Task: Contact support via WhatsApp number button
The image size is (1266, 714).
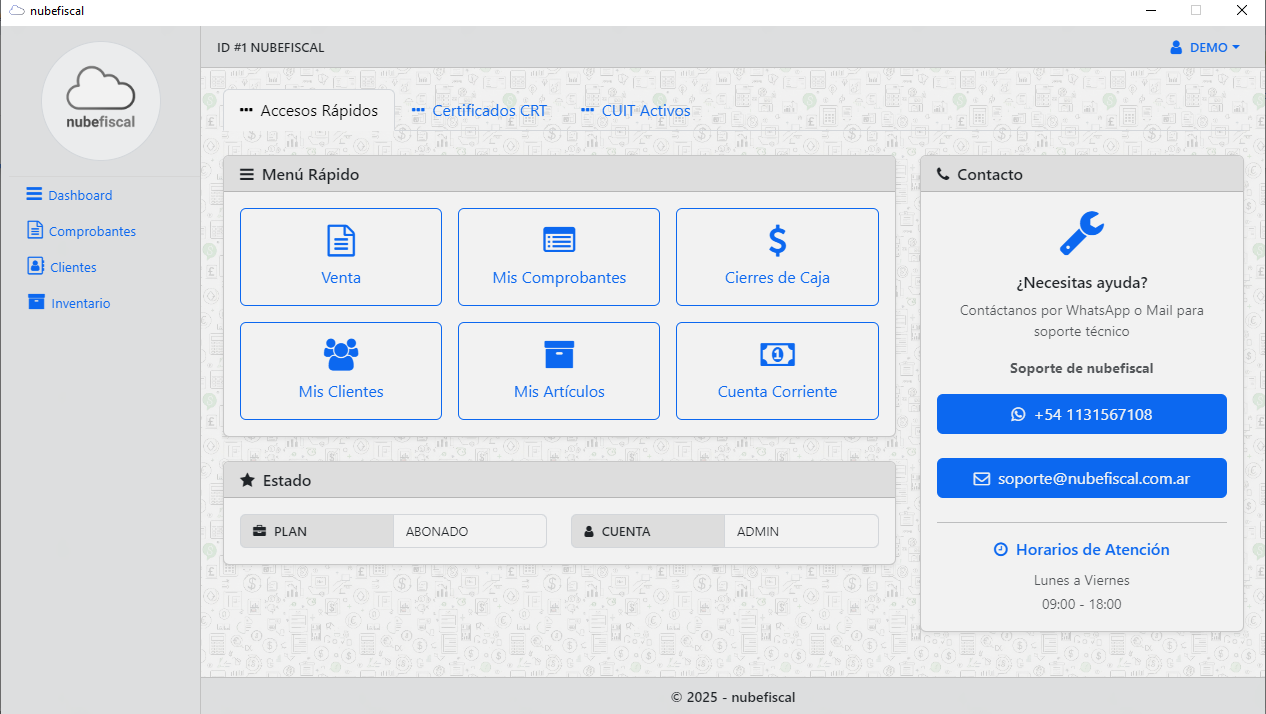Action: 1081,414
